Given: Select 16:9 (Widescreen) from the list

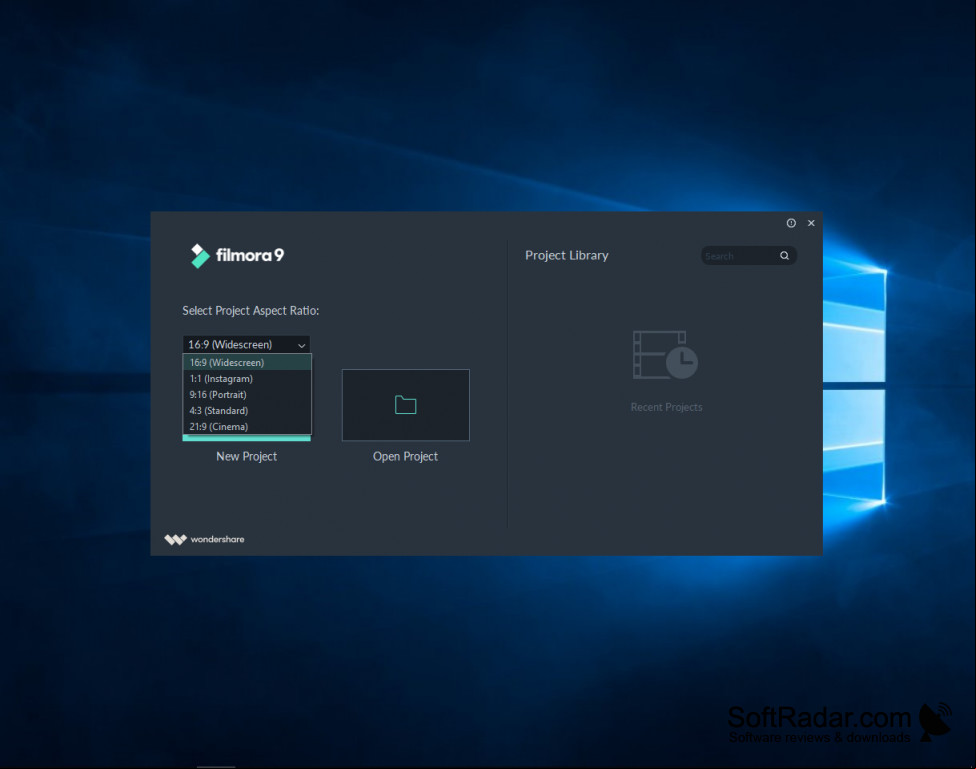Looking at the screenshot, I should 247,362.
